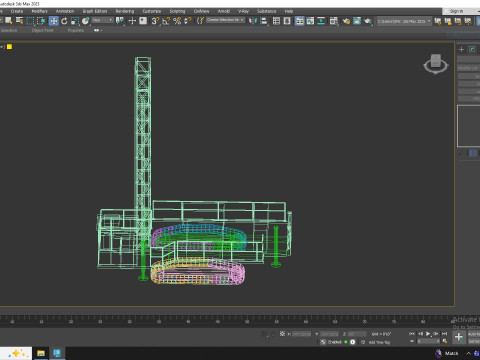Open the Curve Editor icon

click(x=310, y=21)
